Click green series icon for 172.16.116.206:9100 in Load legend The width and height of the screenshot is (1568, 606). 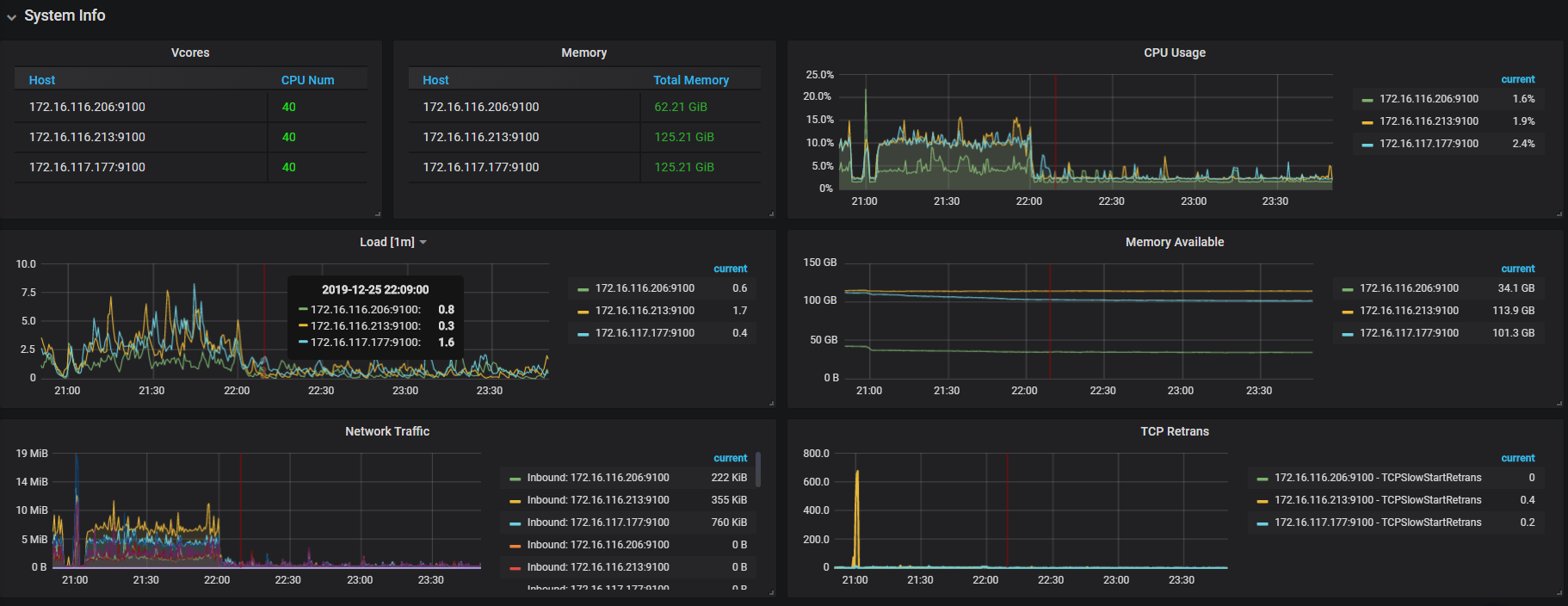[583, 289]
